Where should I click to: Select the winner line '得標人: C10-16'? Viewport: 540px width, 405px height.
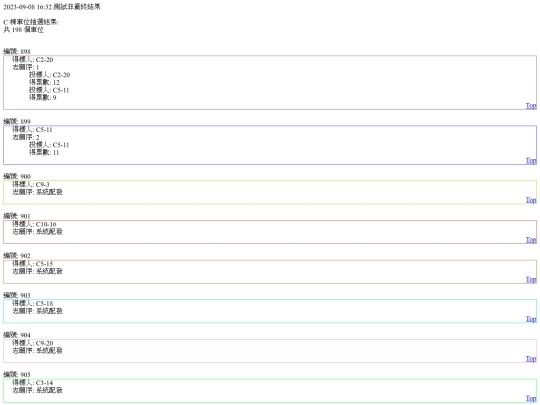[34, 224]
